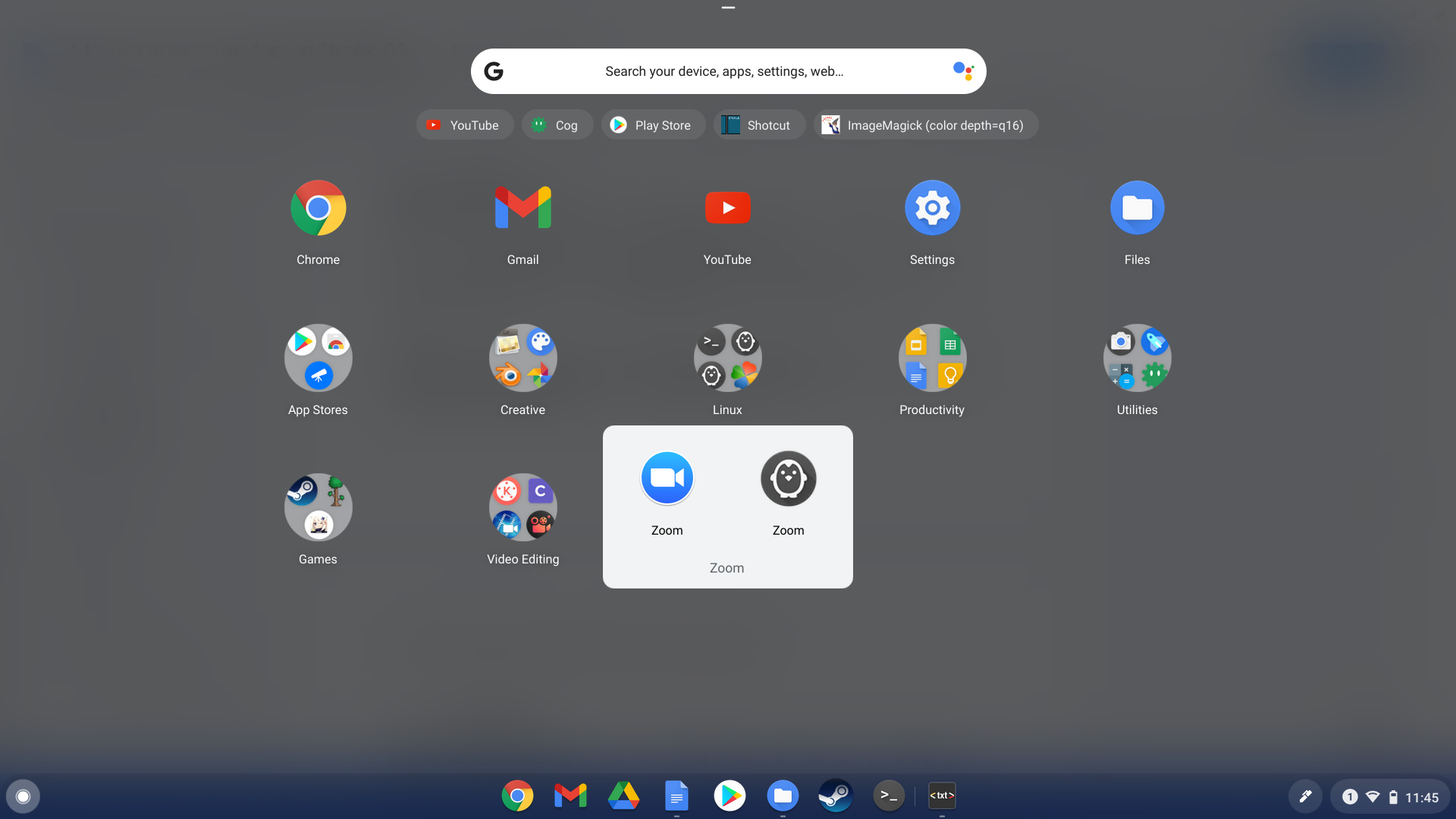This screenshot has height=819, width=1456.
Task: Open the Play Store suggestion chip
Action: point(654,125)
